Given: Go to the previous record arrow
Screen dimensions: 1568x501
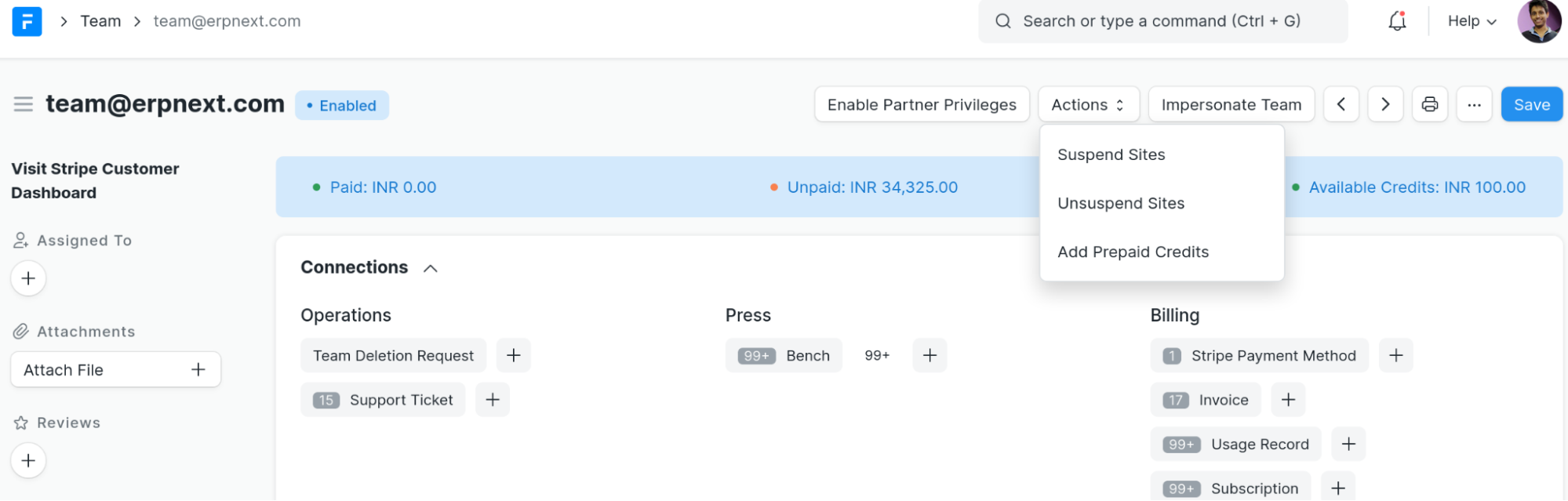Looking at the screenshot, I should 1341,104.
